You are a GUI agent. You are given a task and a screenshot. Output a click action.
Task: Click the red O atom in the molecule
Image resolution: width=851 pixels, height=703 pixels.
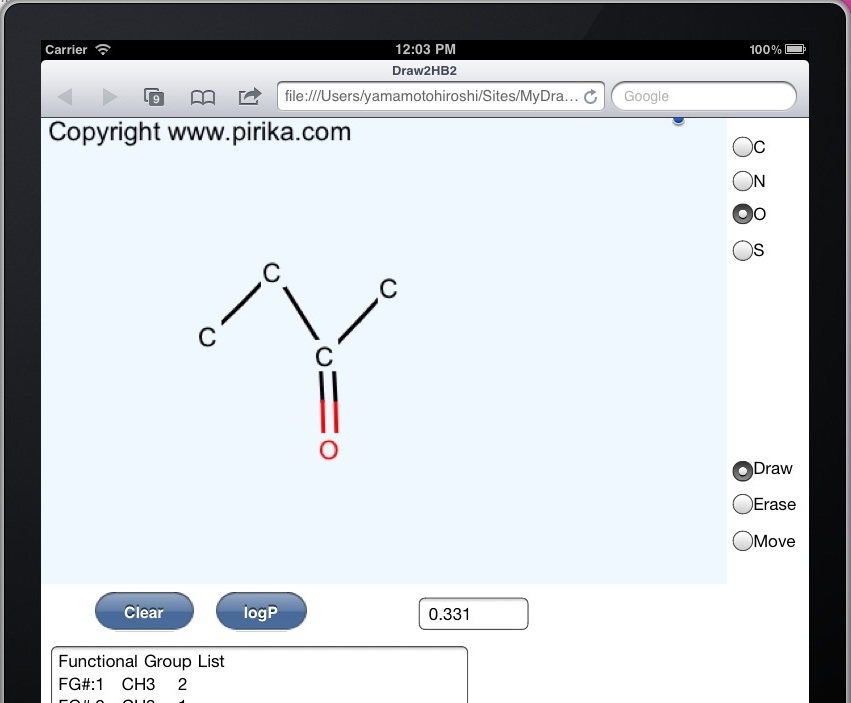[328, 449]
